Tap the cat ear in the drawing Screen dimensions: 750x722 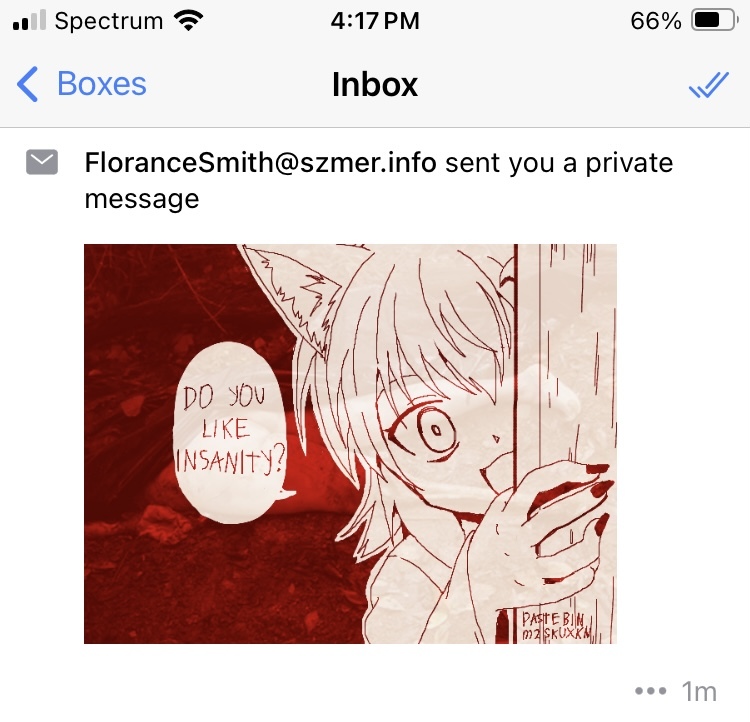tap(292, 297)
